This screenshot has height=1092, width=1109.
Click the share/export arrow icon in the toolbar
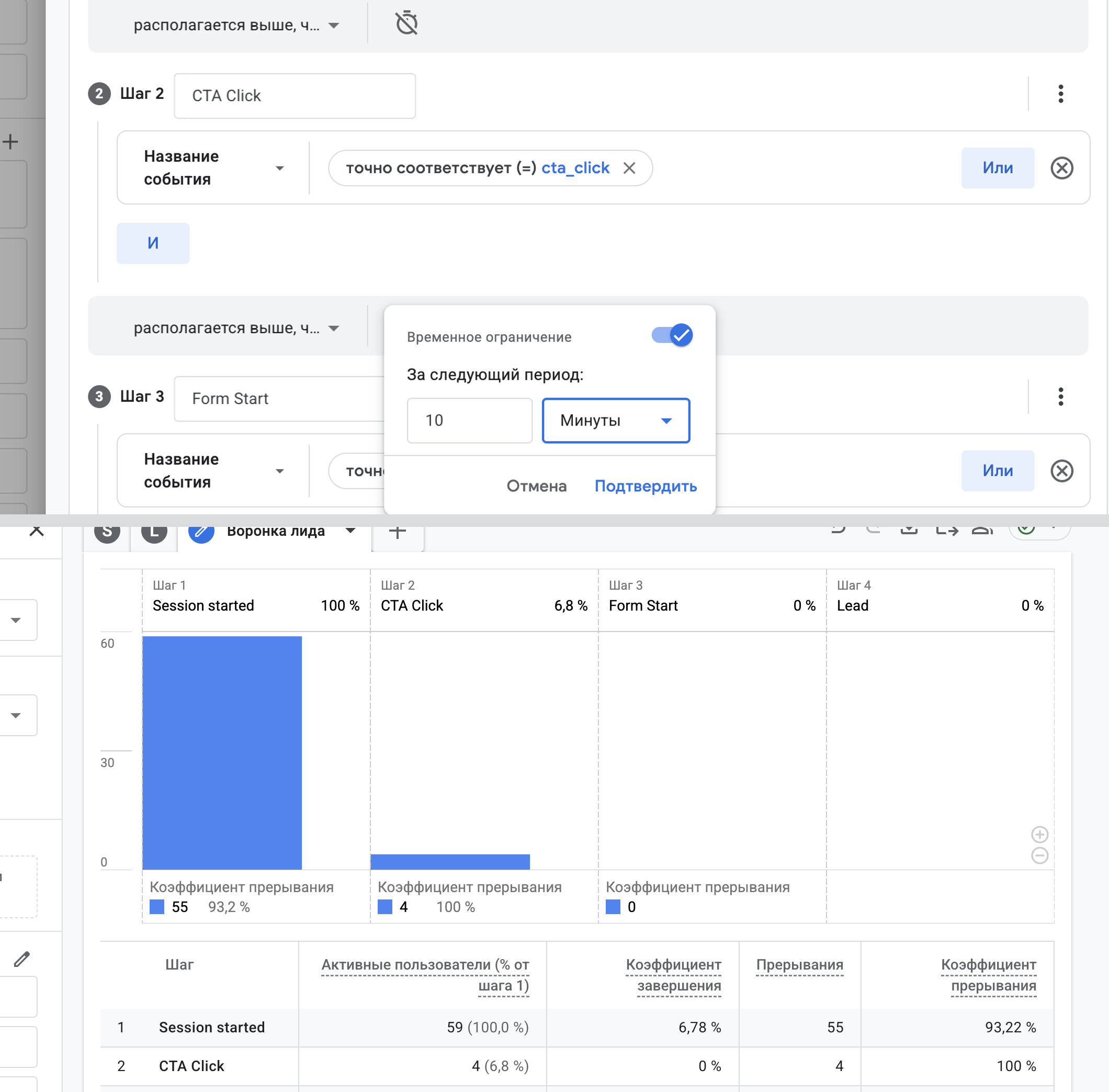coord(947,531)
